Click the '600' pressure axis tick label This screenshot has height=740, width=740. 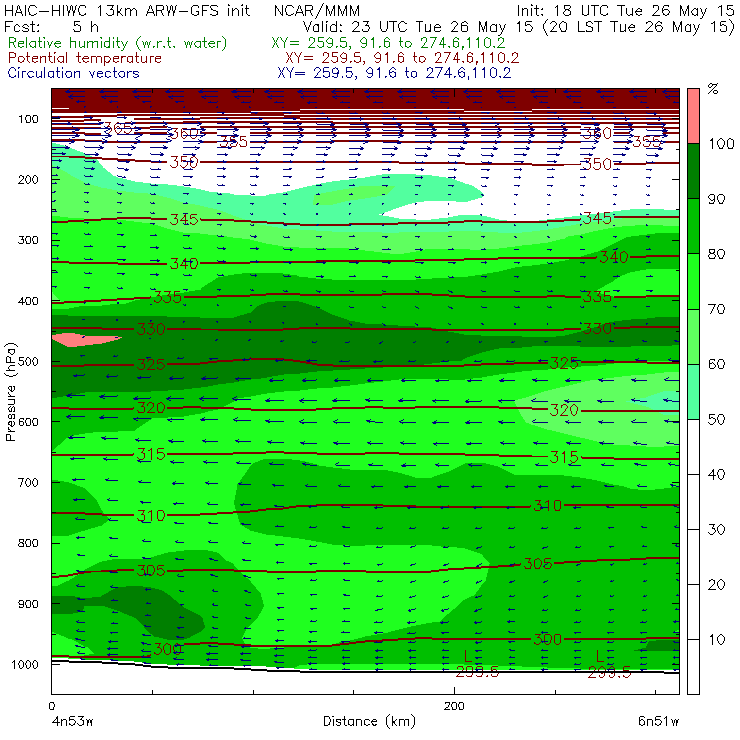click(x=28, y=422)
